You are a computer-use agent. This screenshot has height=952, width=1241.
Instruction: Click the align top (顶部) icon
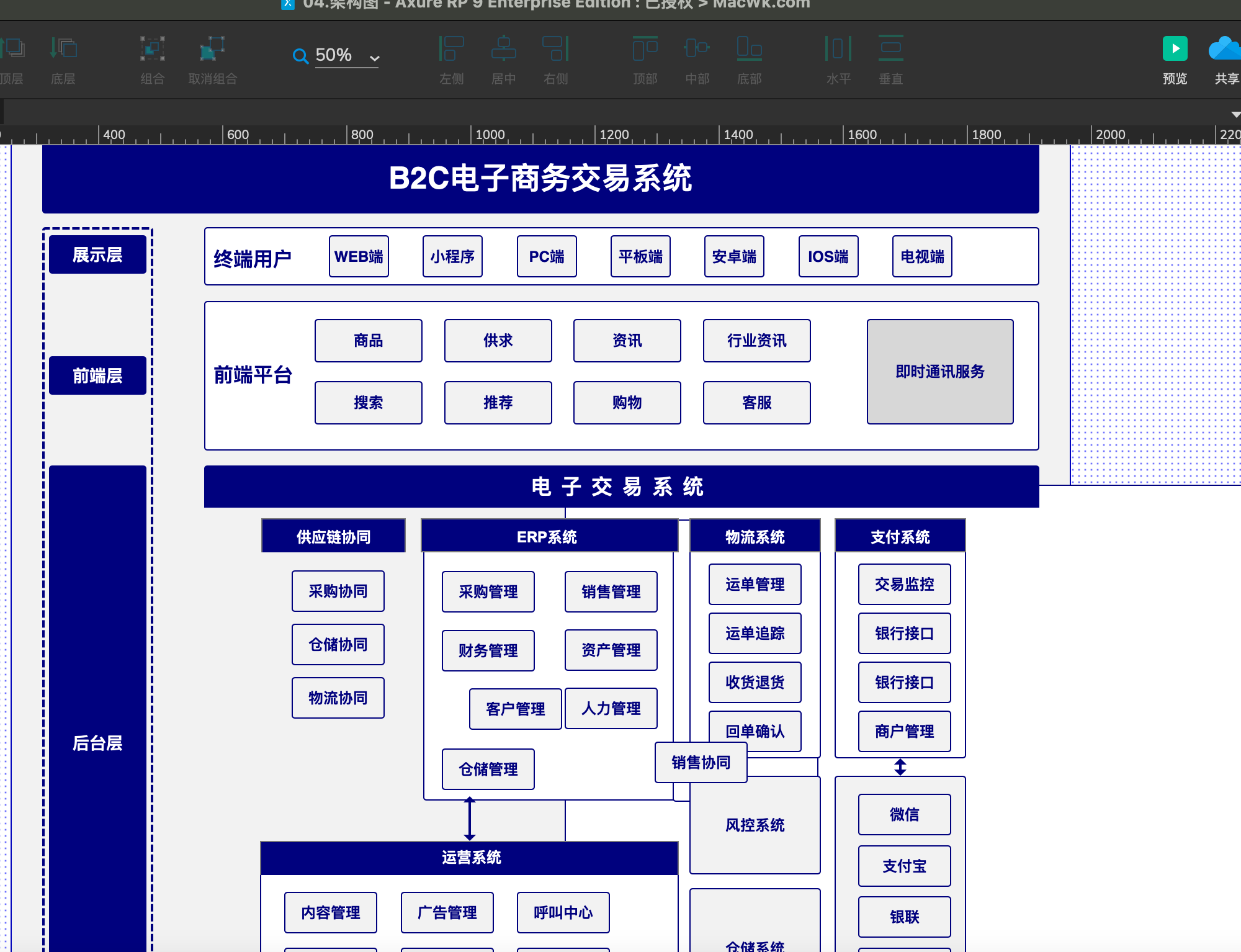(x=645, y=48)
